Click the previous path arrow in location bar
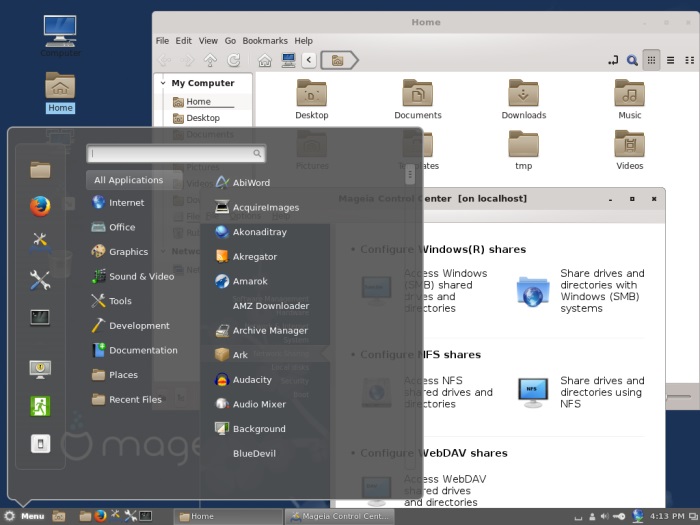The width and height of the screenshot is (700, 525). (309, 60)
